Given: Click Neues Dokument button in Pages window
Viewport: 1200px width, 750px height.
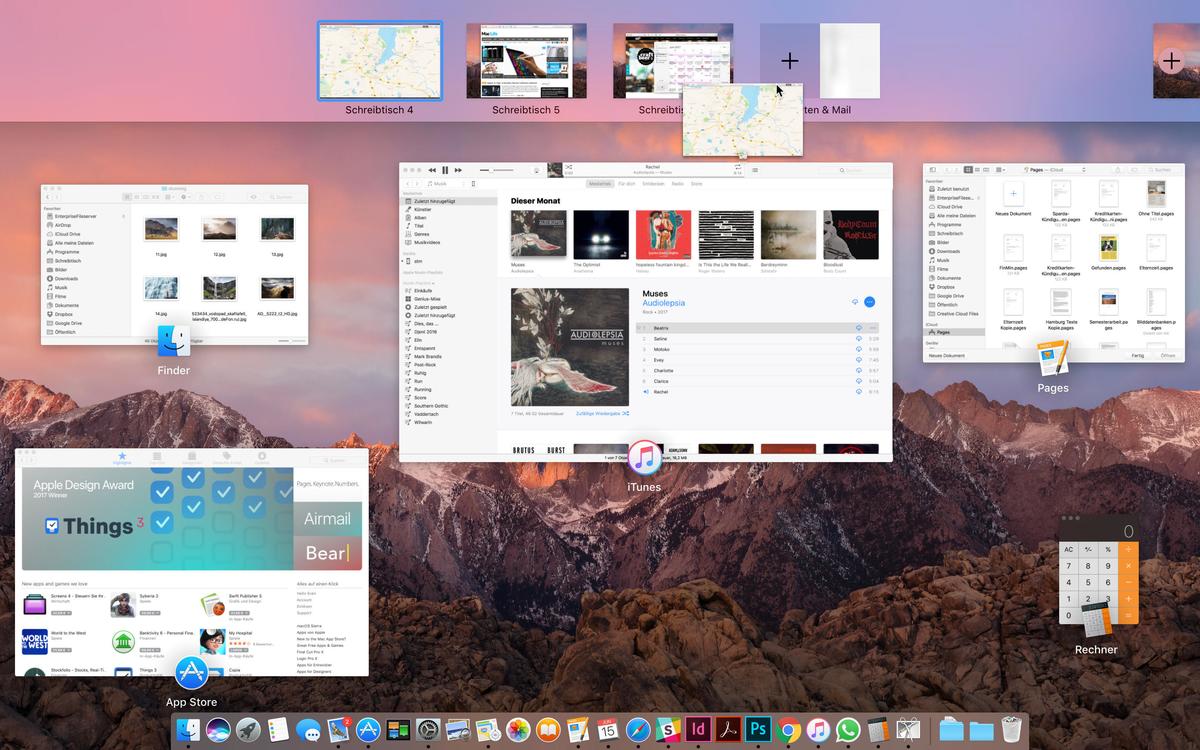Looking at the screenshot, I should (947, 356).
